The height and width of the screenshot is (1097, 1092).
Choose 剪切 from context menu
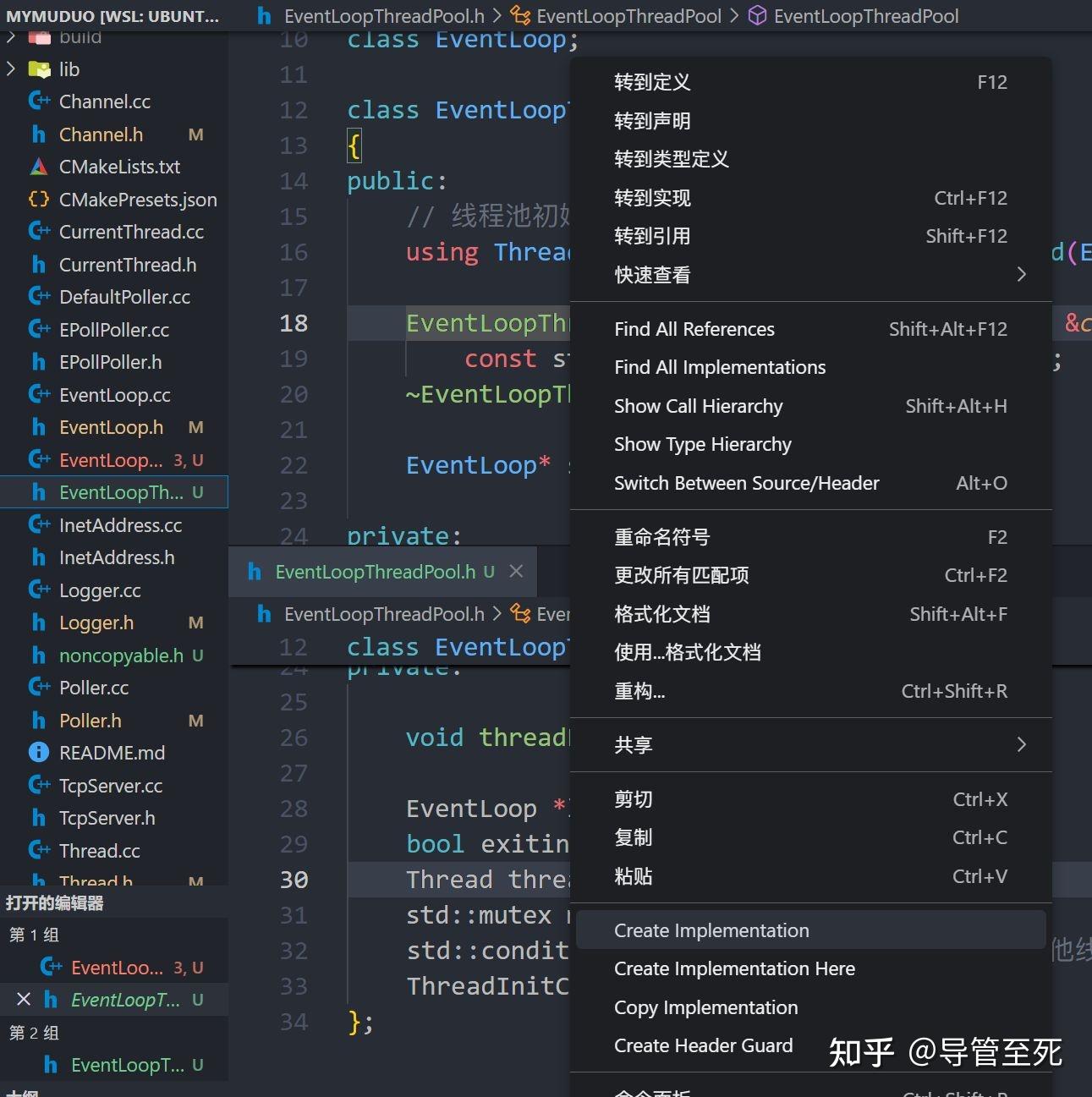click(810, 799)
